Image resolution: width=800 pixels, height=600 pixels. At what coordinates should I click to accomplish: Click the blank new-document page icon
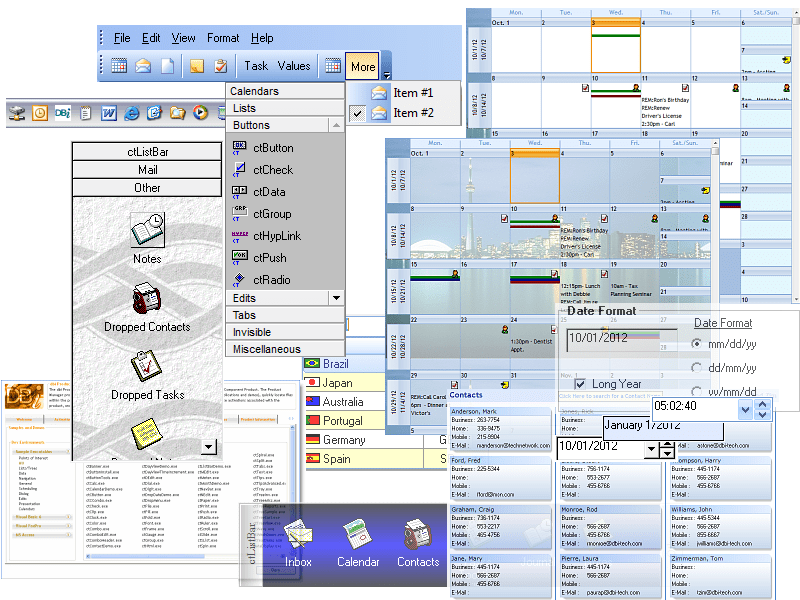pos(167,66)
